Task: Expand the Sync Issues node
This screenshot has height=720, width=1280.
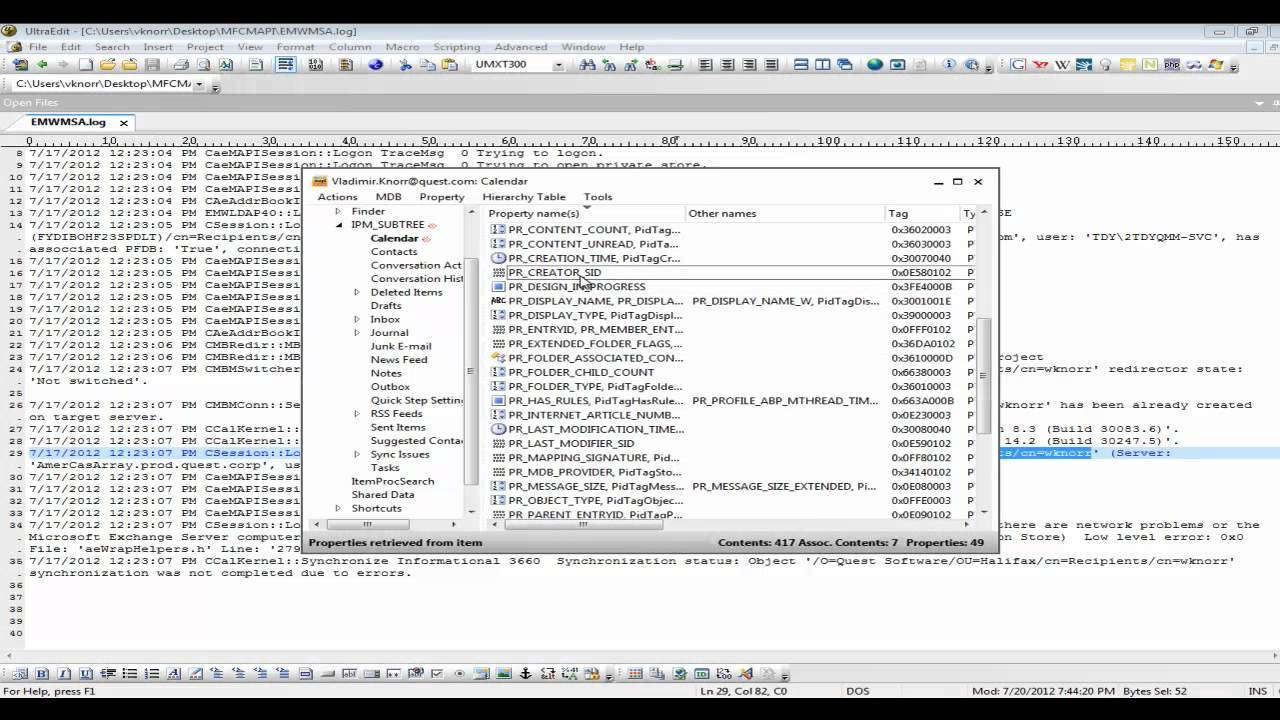Action: click(x=358, y=454)
